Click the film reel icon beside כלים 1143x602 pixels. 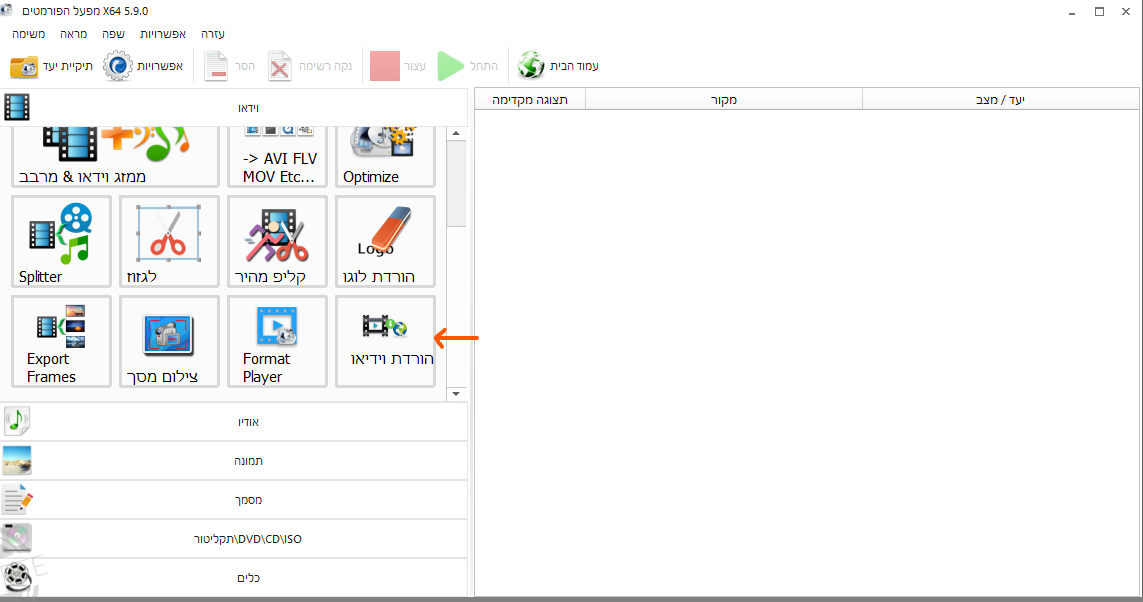coord(19,577)
